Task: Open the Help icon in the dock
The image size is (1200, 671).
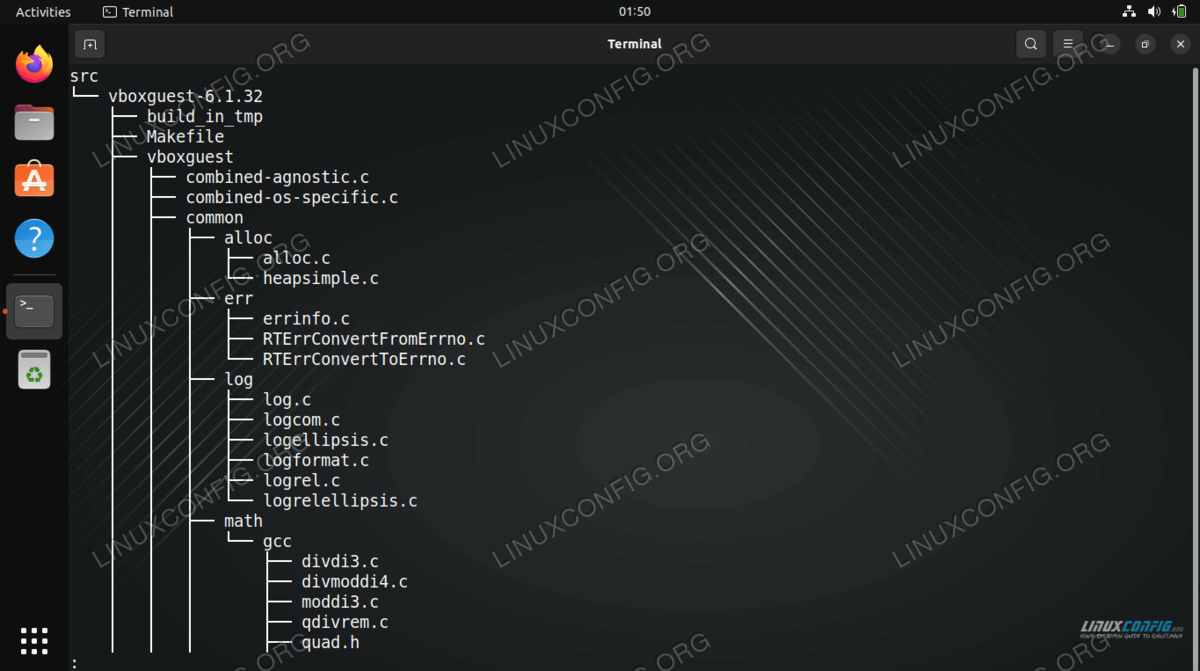Action: 34,239
